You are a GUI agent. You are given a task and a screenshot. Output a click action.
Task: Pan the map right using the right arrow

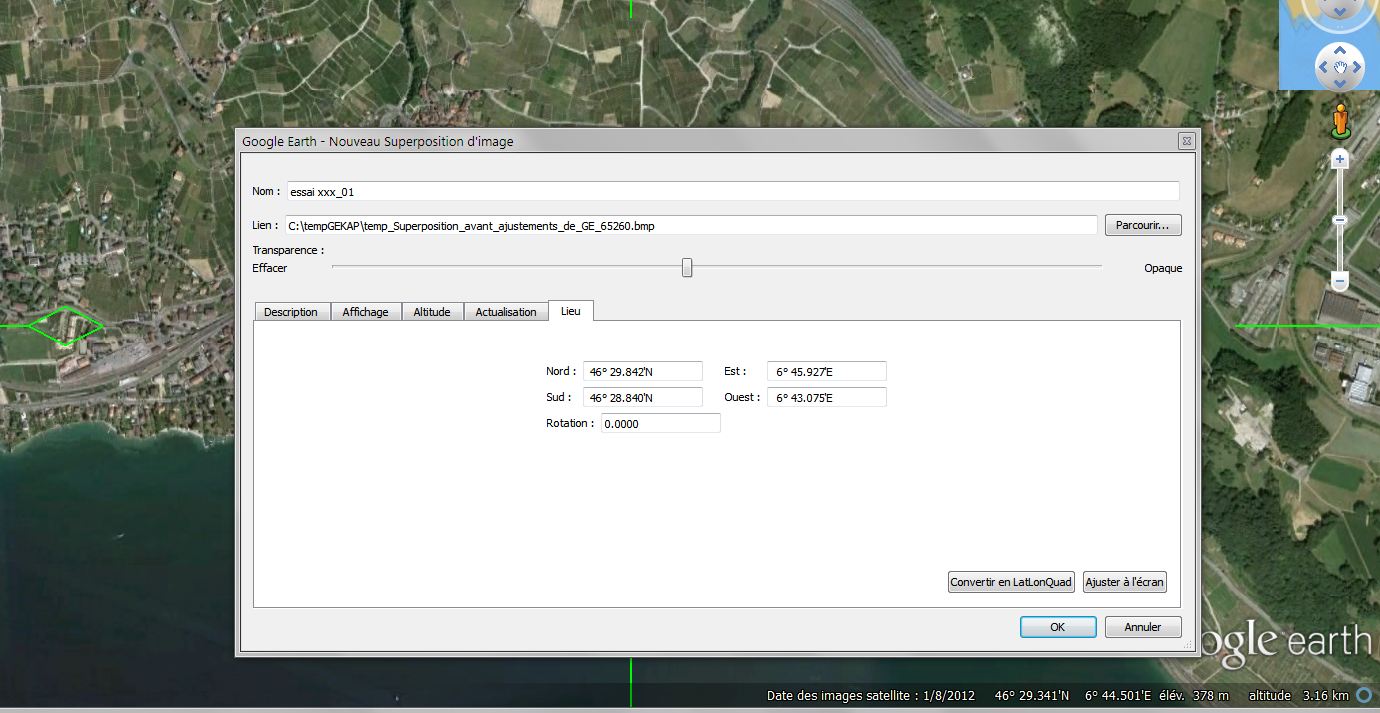click(1357, 67)
